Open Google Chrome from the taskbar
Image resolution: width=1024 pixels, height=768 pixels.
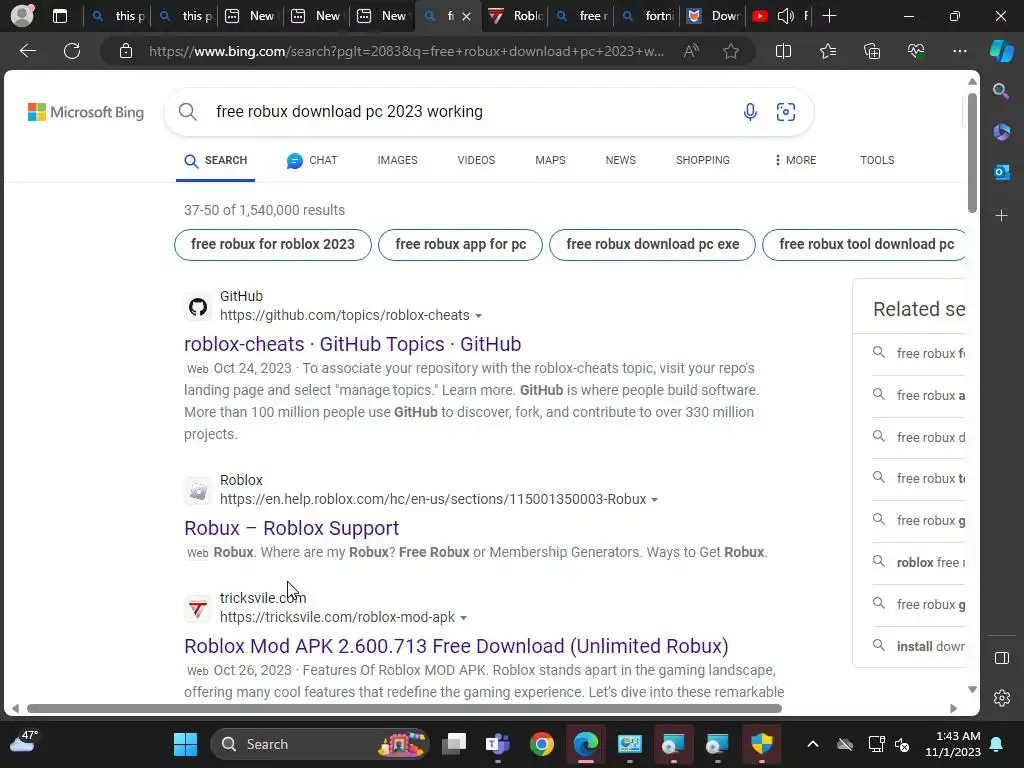tap(541, 744)
